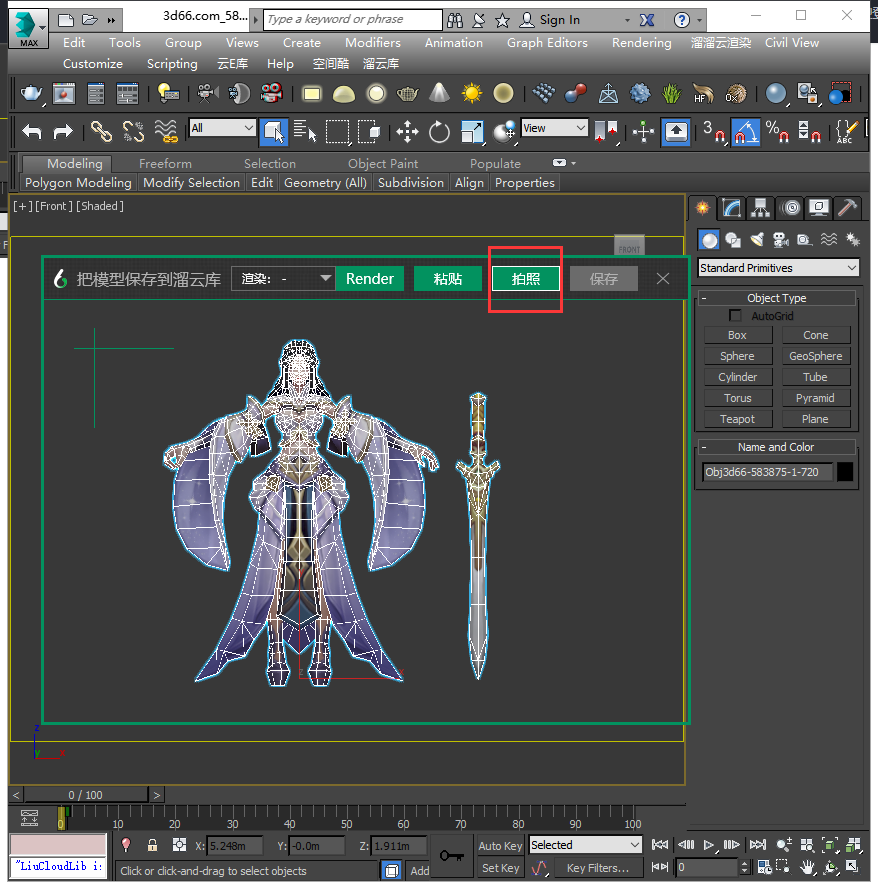
Task: Open the Rendering menu
Action: pos(642,43)
